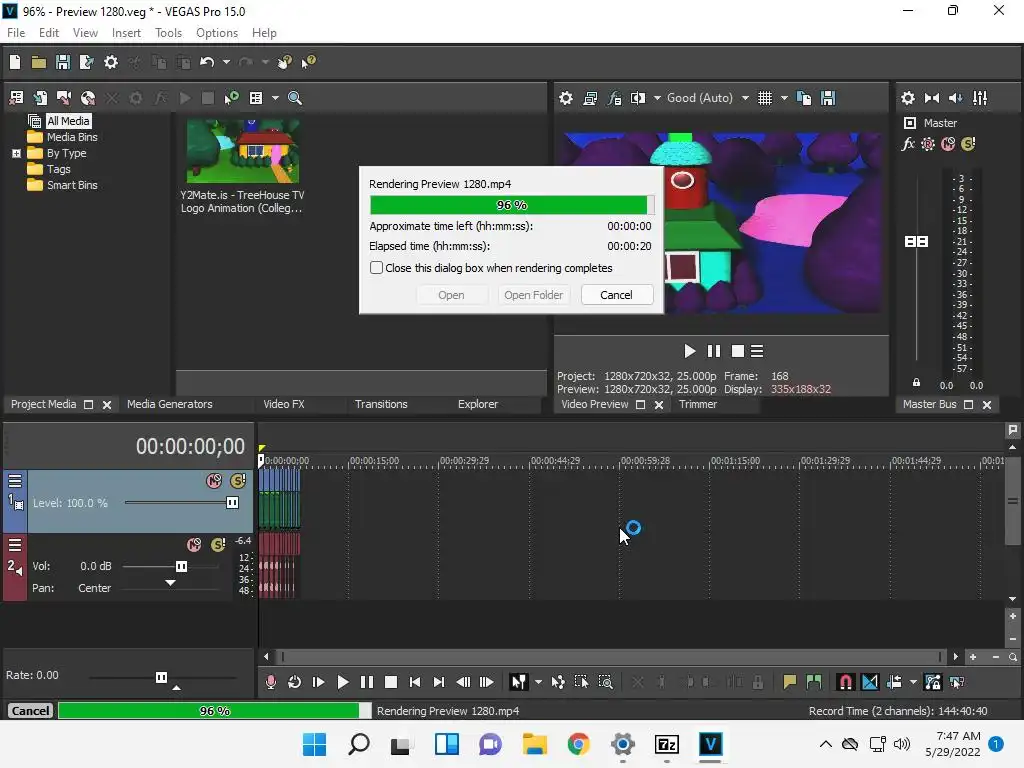Image resolution: width=1024 pixels, height=768 pixels.
Task: Click Master FX icon
Action: [x=908, y=144]
